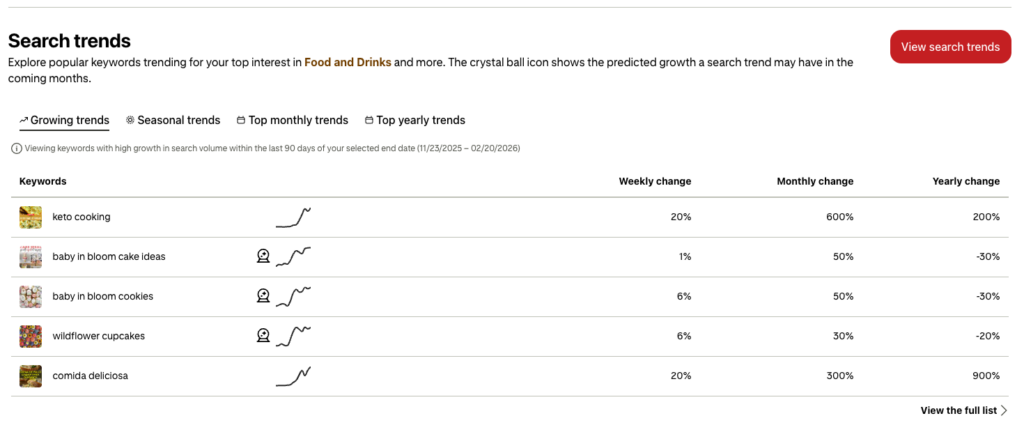Viewport: 1024px width, 432px height.
Task: Click comida deliciosa sparkline trend chart
Action: 294,376
